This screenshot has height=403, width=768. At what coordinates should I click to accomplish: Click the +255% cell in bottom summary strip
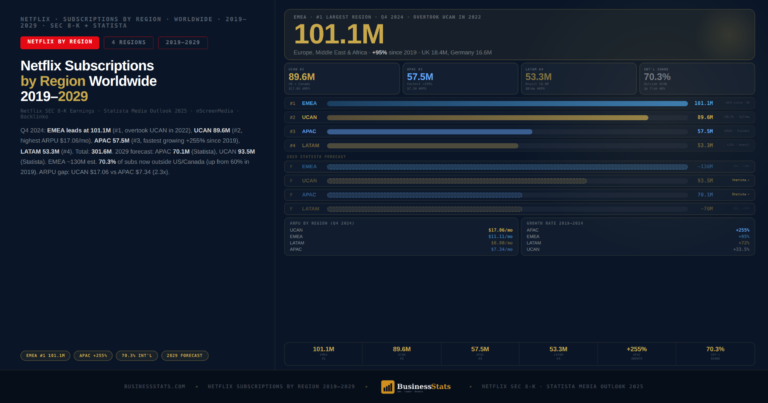point(637,354)
